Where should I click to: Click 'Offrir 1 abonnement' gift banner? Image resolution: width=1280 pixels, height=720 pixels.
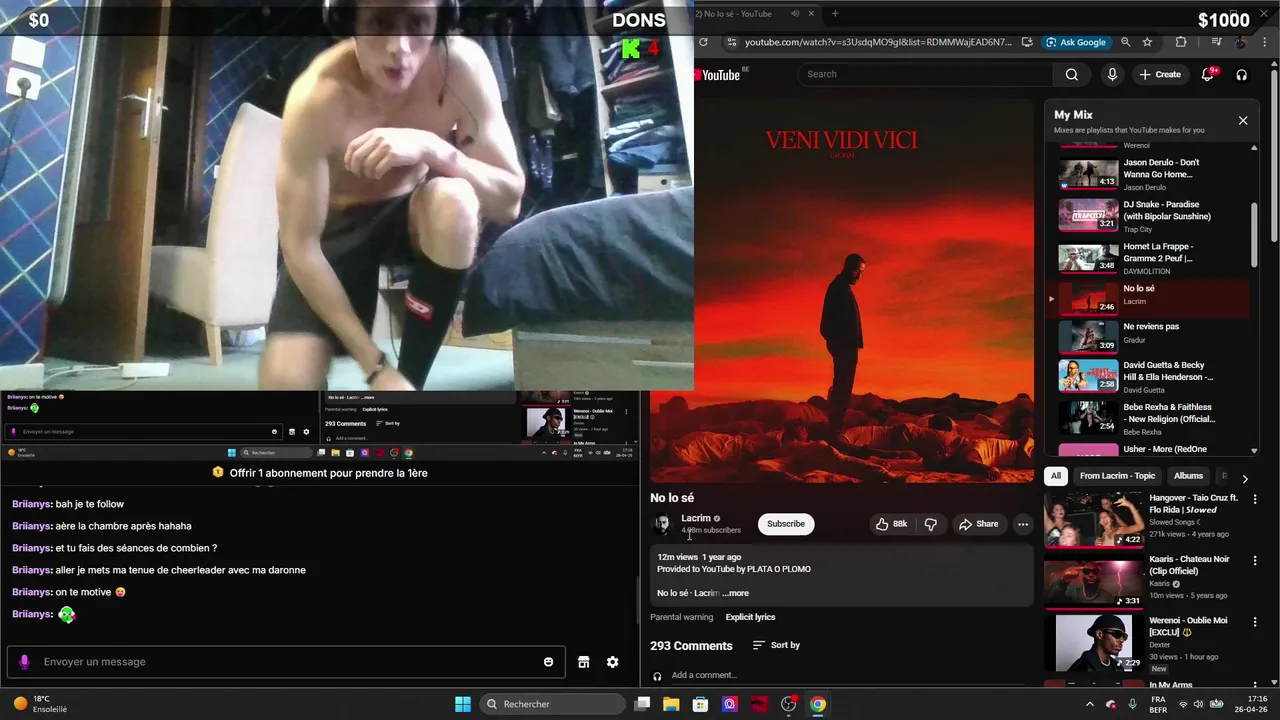click(320, 473)
